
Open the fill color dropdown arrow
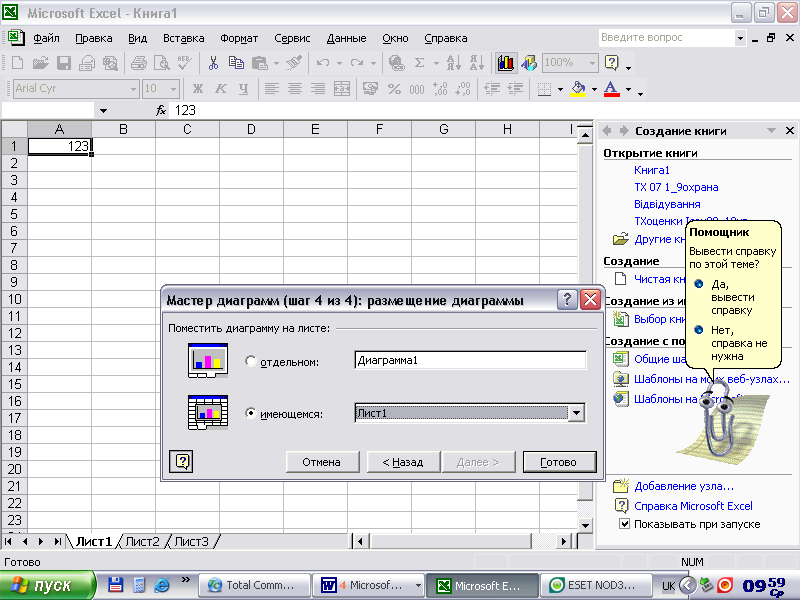594,89
